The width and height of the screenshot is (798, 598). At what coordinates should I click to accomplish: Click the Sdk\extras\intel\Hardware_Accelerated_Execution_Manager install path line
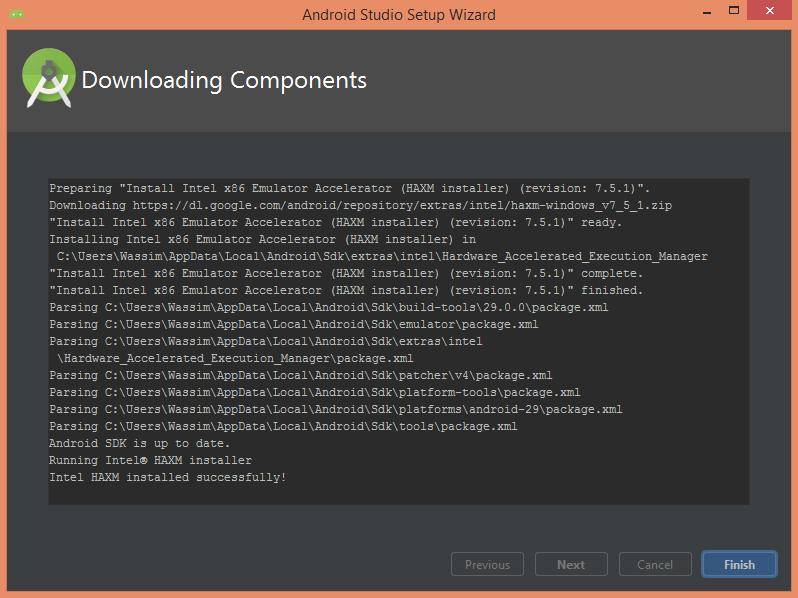[382, 257]
